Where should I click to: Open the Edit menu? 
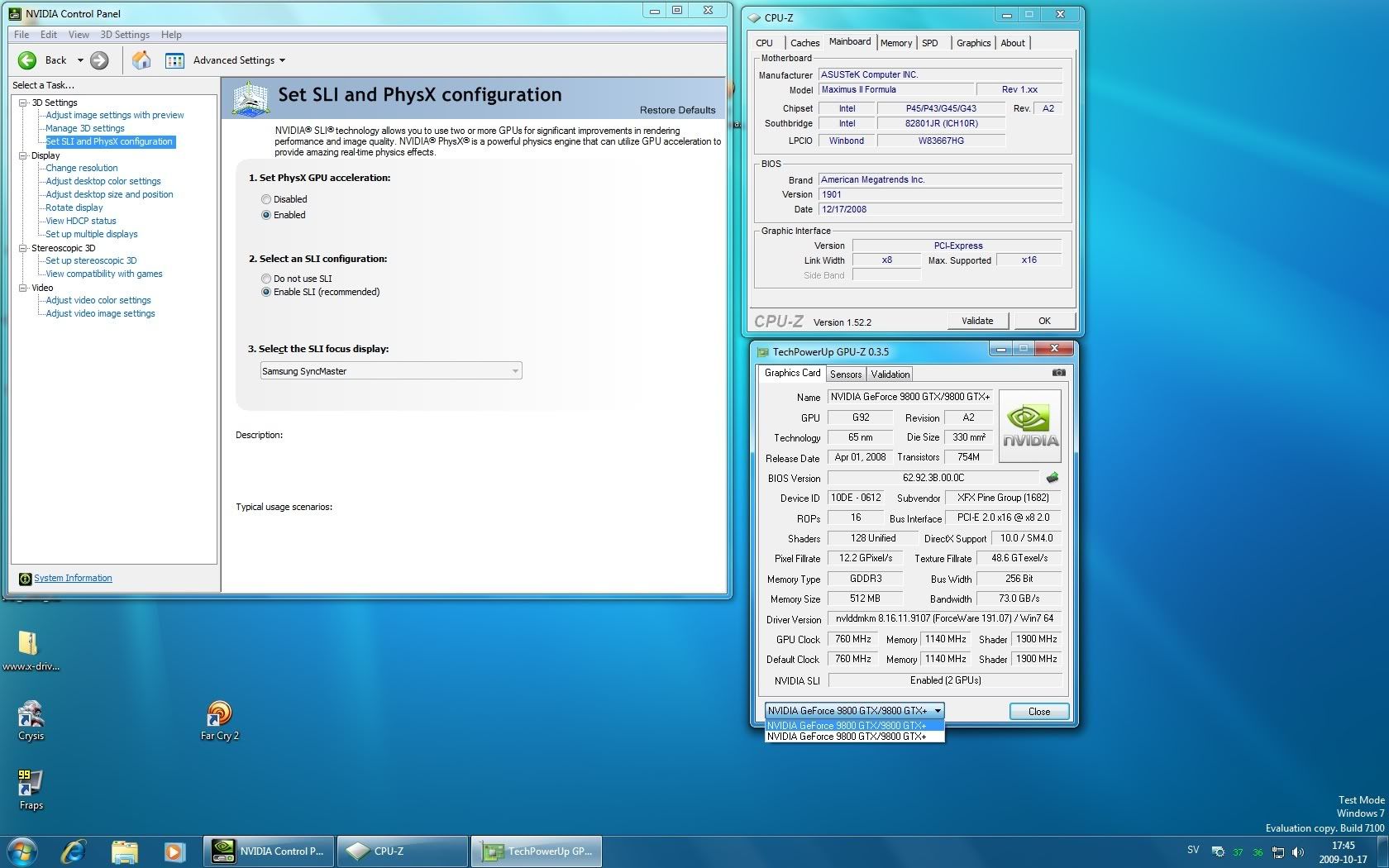(49, 35)
